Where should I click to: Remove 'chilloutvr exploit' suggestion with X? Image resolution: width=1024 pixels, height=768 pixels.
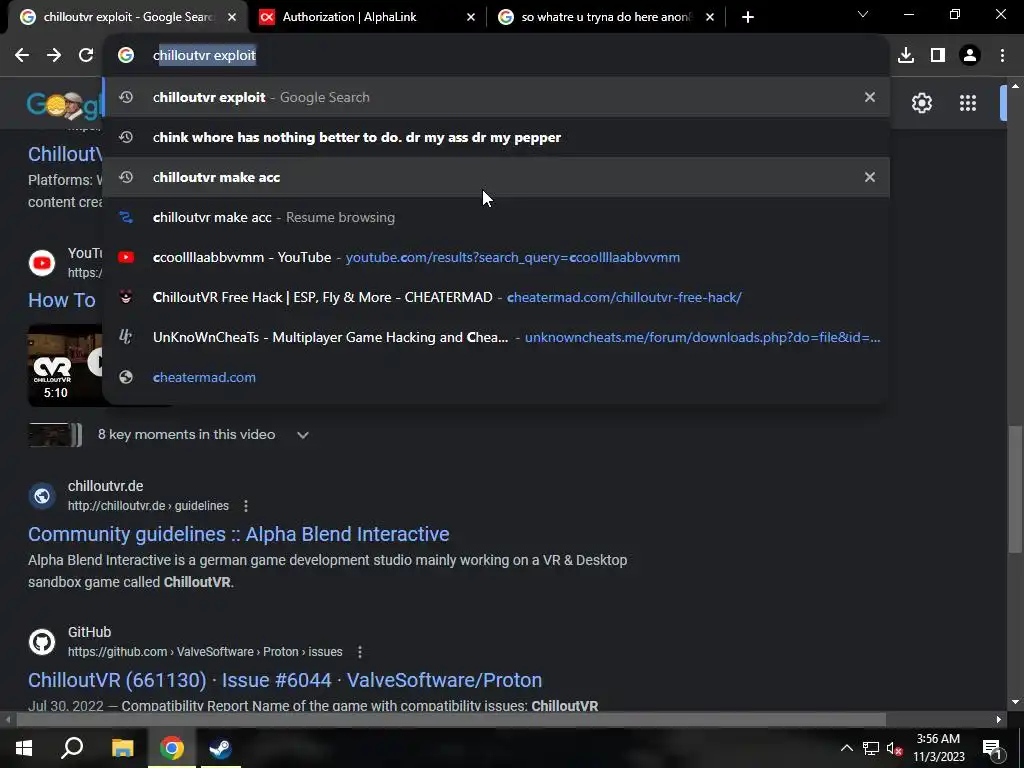870,97
